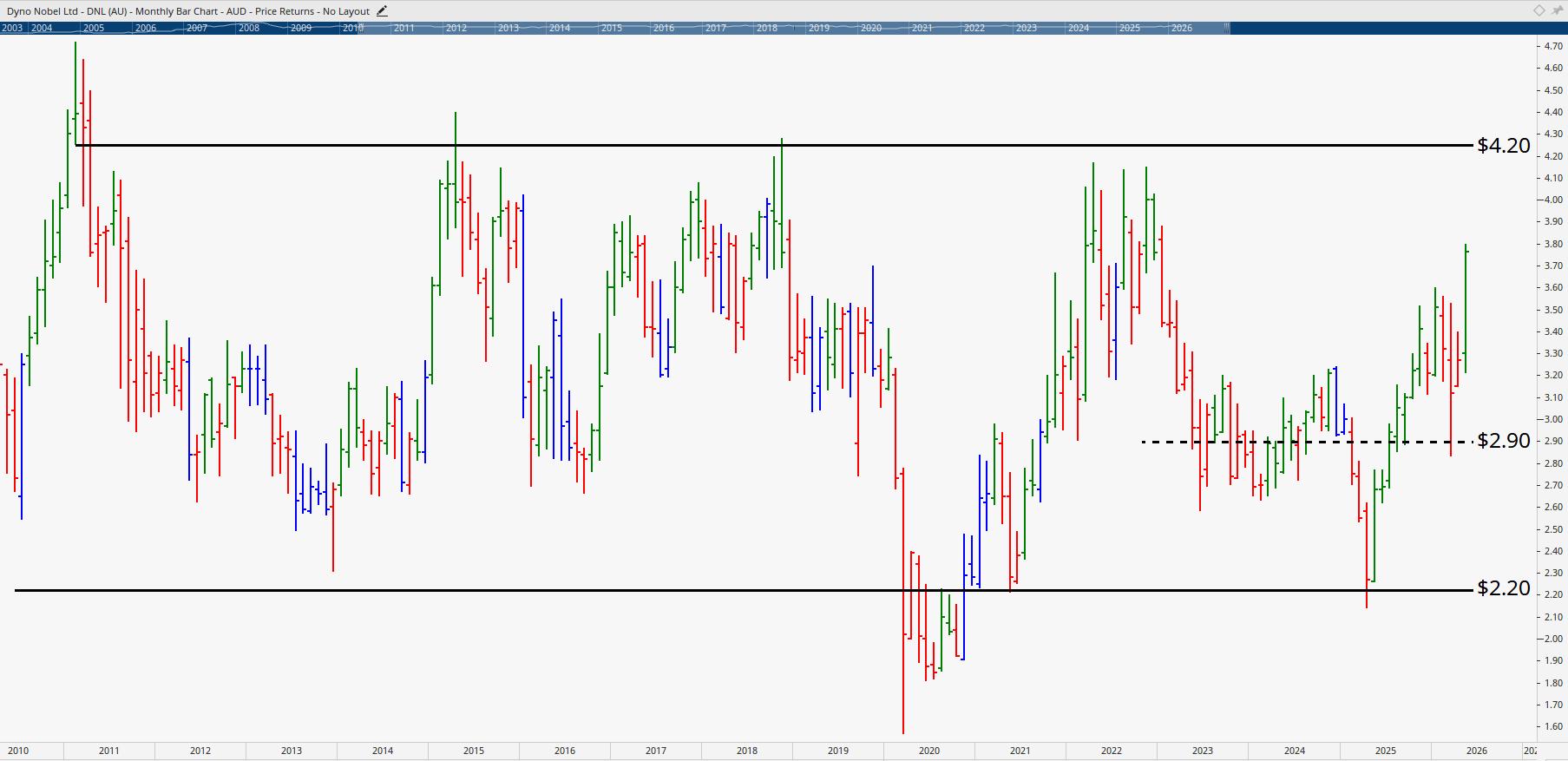Image resolution: width=1568 pixels, height=761 pixels.
Task: Grab the right handle of the navigator range
Action: pos(1226,28)
